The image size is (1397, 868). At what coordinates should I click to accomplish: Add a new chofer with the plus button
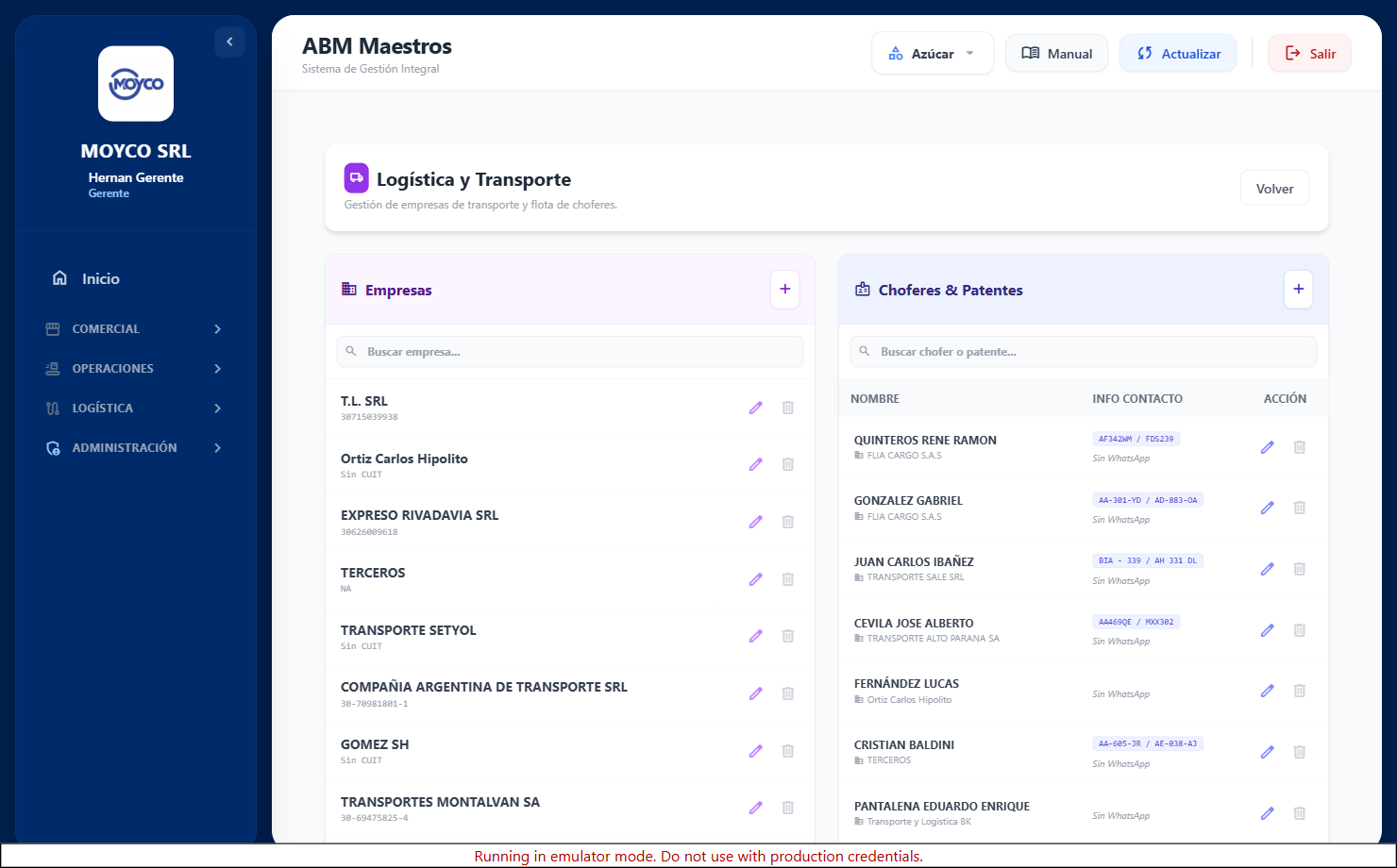[x=1299, y=290]
